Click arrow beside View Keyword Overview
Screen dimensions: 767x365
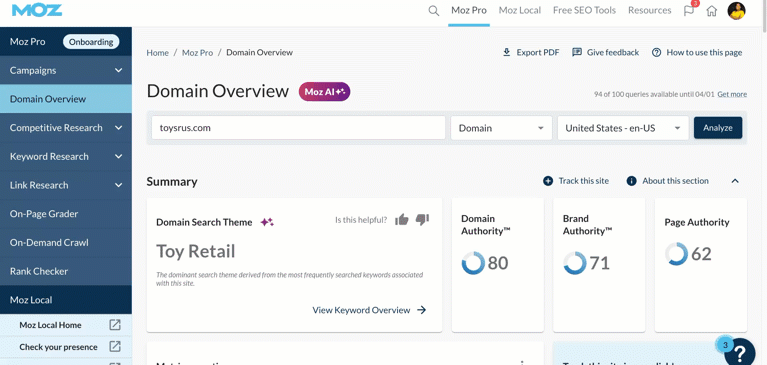pos(422,310)
